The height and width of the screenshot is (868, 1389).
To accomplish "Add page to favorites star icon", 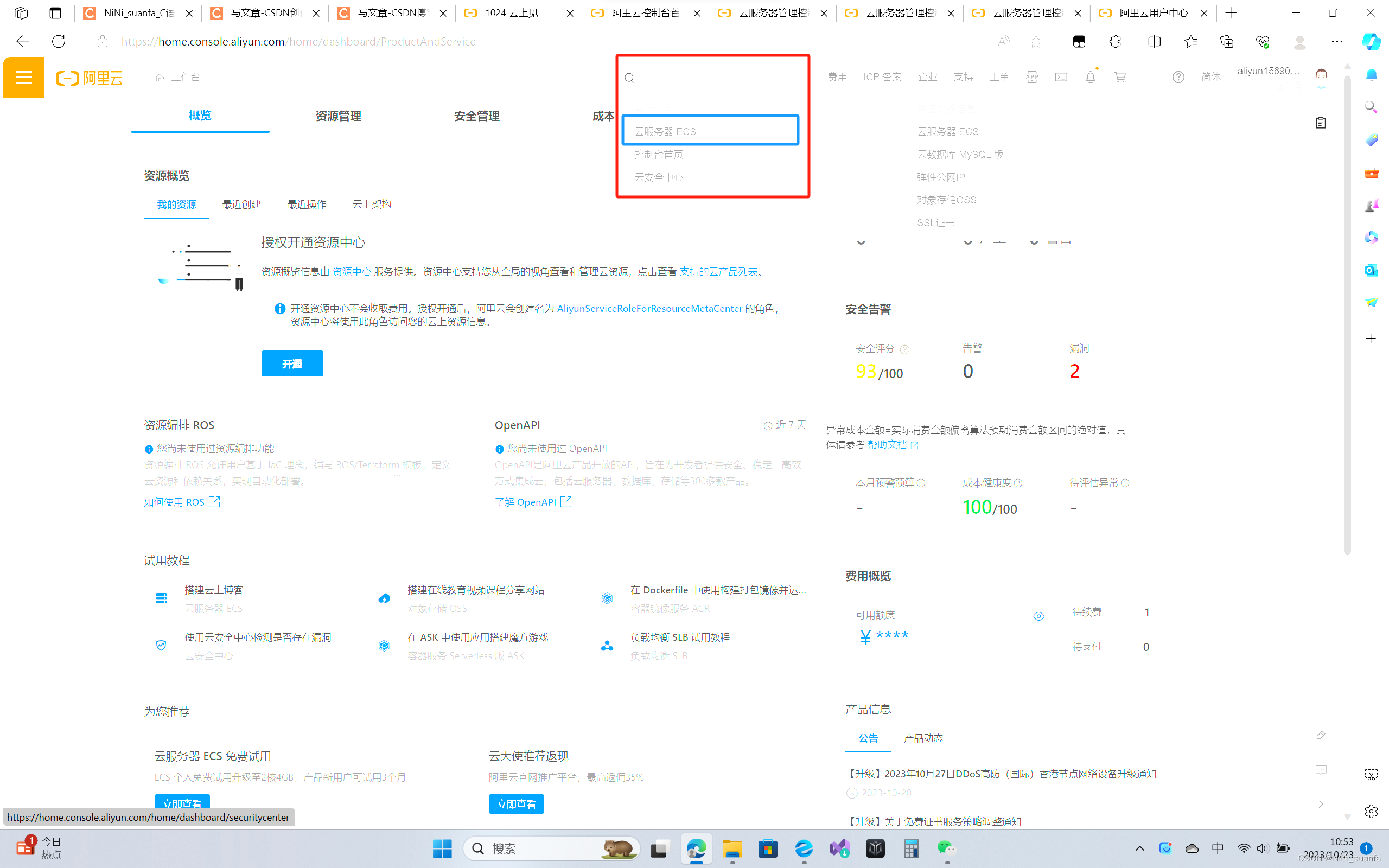I will pyautogui.click(x=1036, y=41).
